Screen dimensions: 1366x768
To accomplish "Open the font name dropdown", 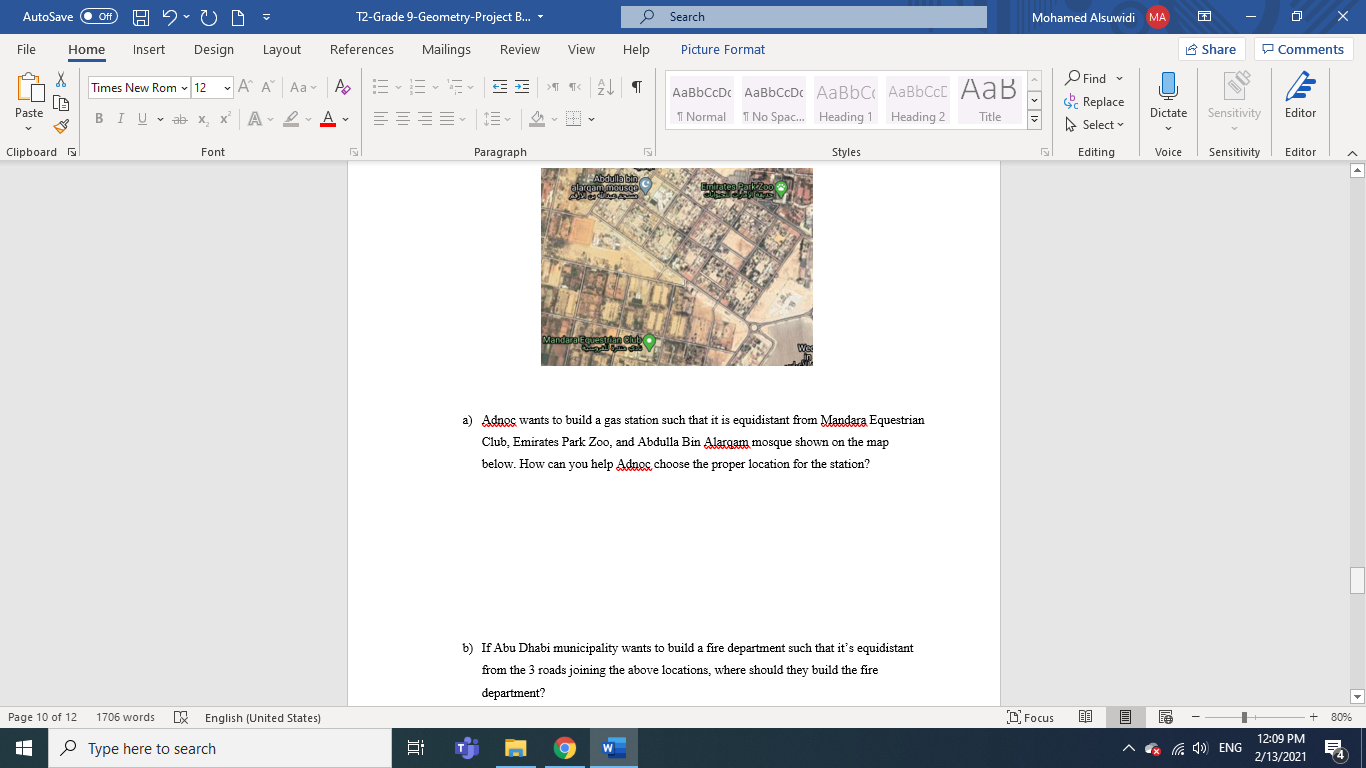I will (183, 88).
